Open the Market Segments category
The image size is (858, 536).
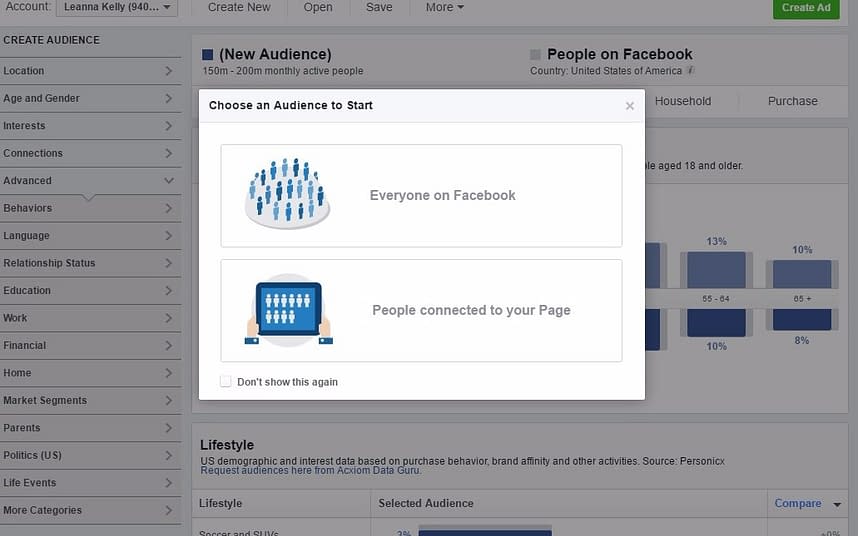90,400
